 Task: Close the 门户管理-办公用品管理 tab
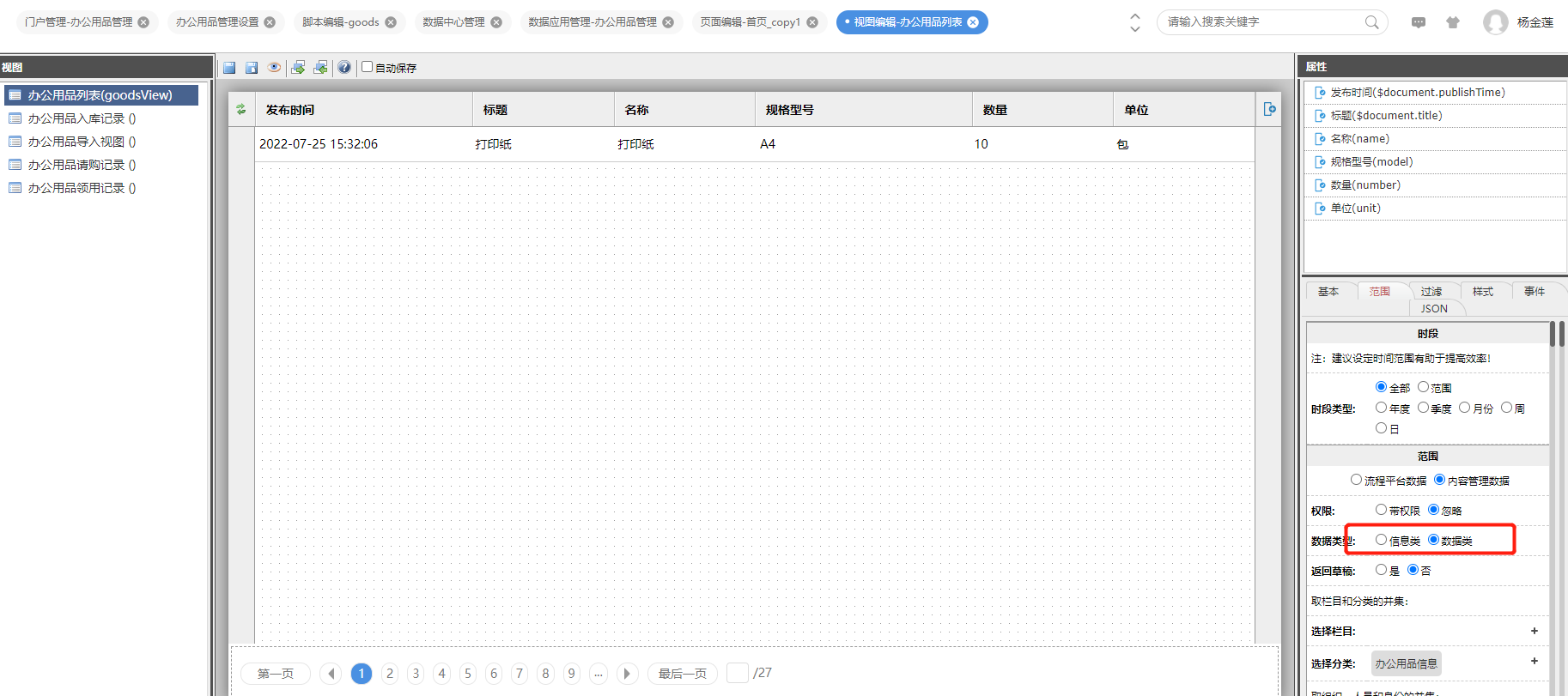[143, 22]
